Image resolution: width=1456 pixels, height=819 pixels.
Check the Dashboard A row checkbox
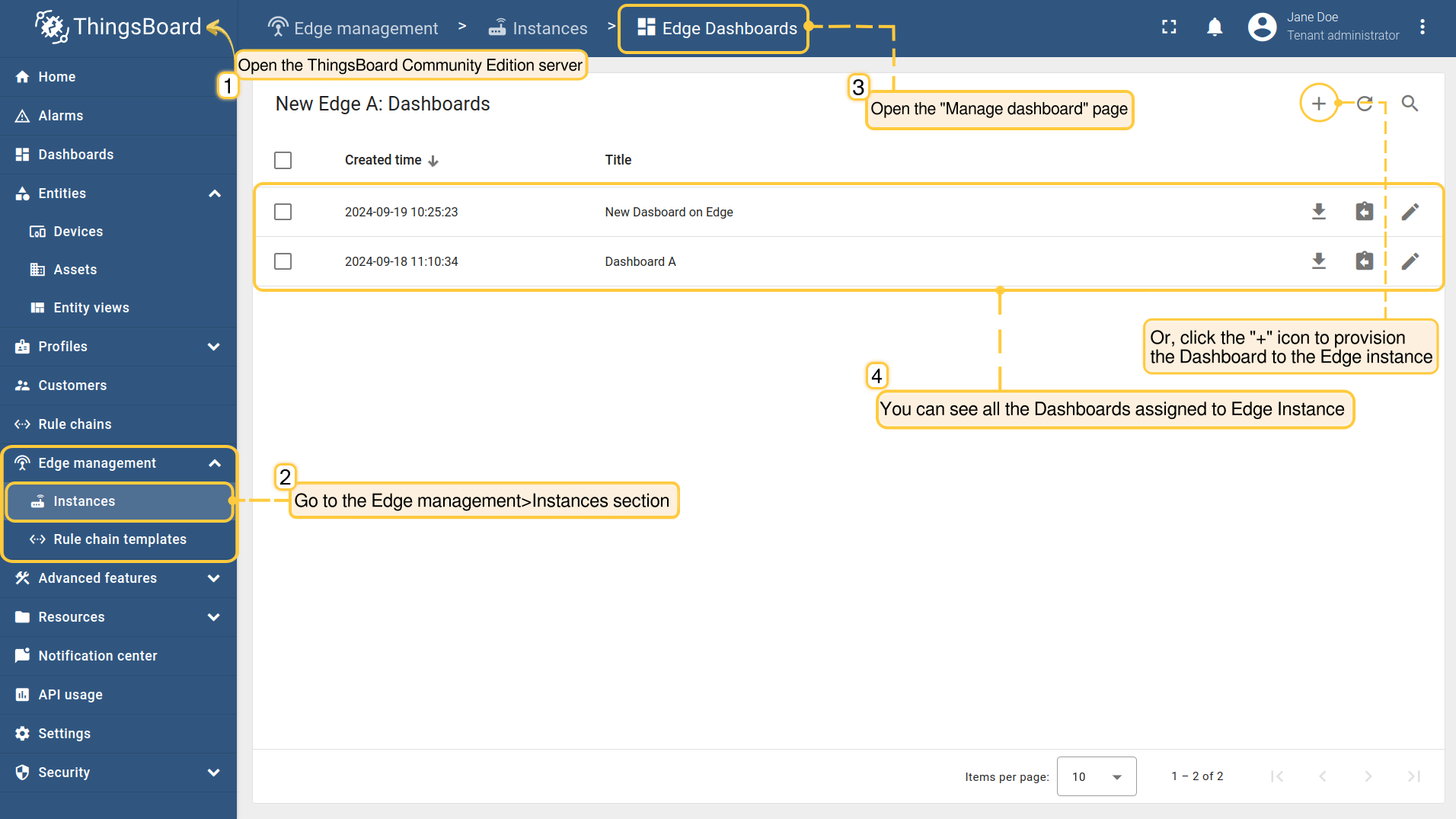283,261
